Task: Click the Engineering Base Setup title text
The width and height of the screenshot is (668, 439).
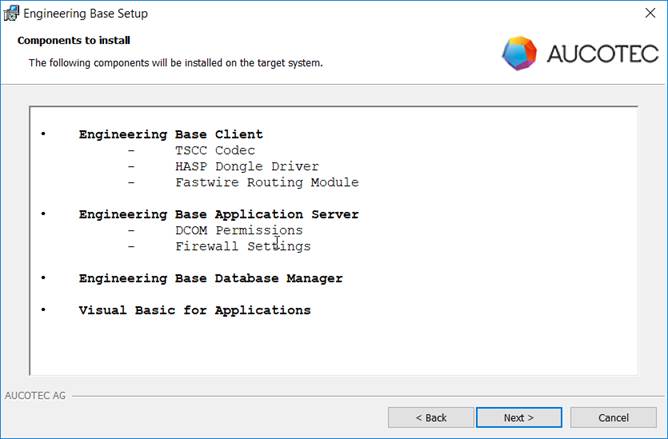Action: pos(85,13)
